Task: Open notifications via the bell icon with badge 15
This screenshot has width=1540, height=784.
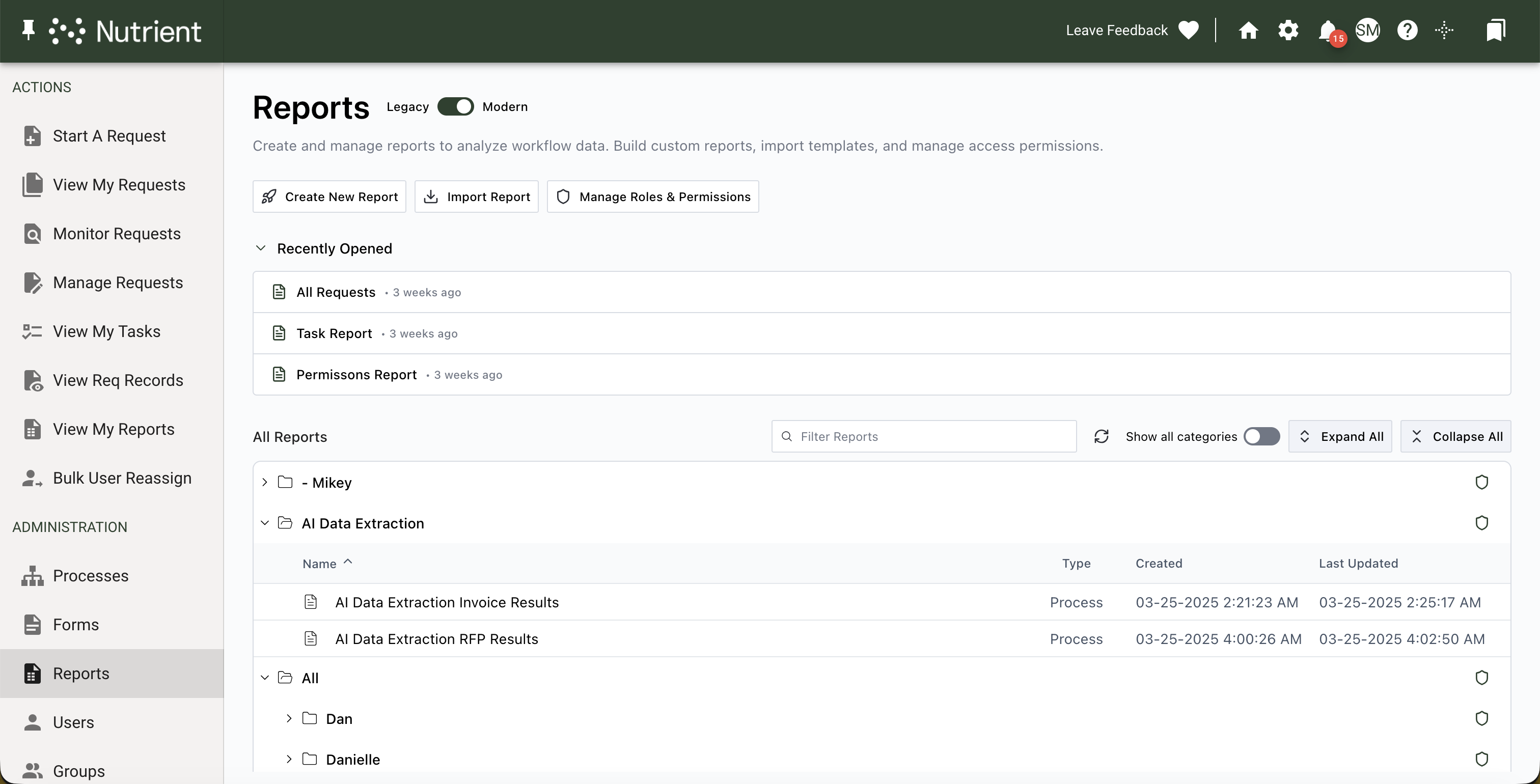Action: pos(1328,31)
